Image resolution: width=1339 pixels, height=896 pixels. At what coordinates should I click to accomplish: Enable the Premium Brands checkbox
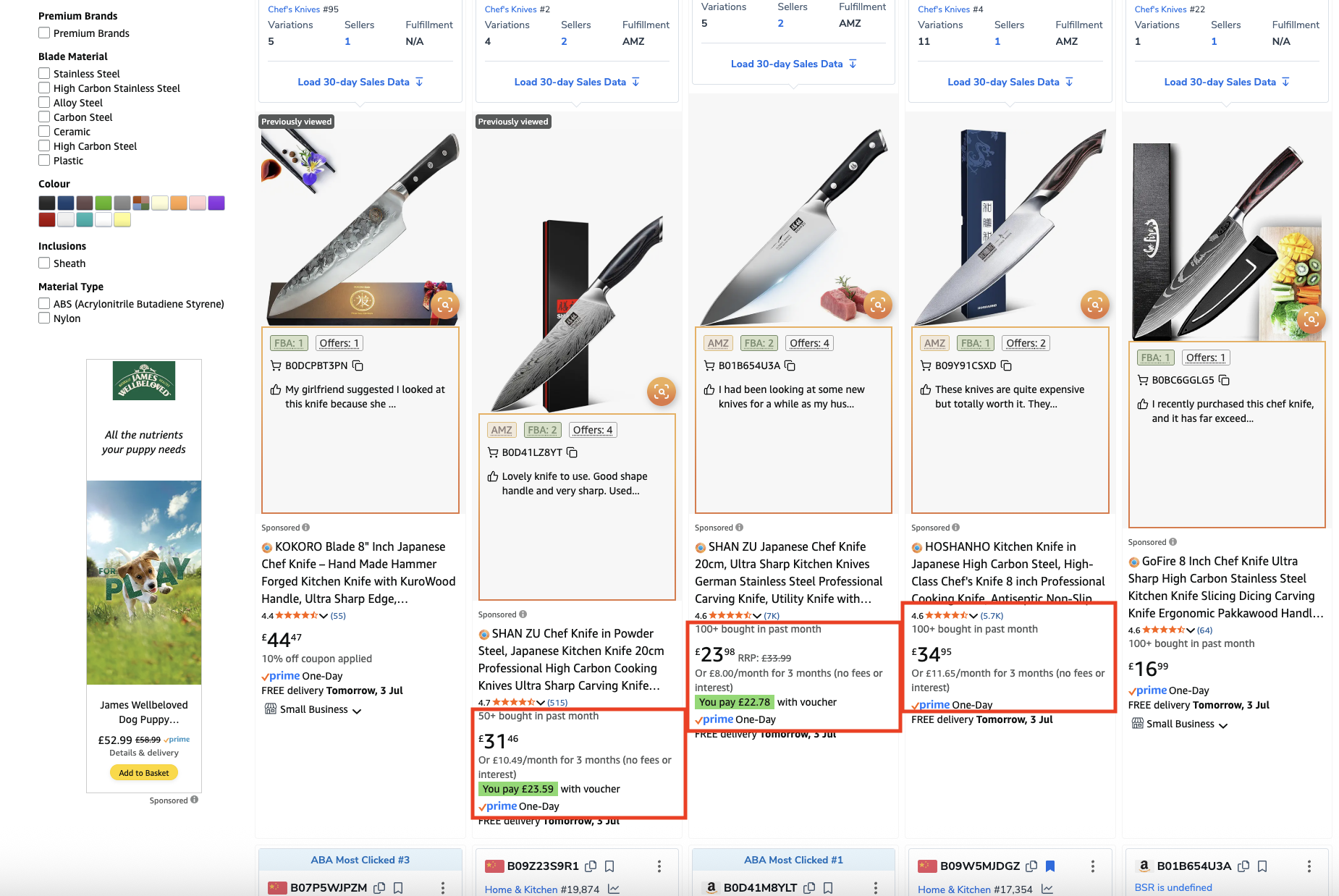(44, 33)
